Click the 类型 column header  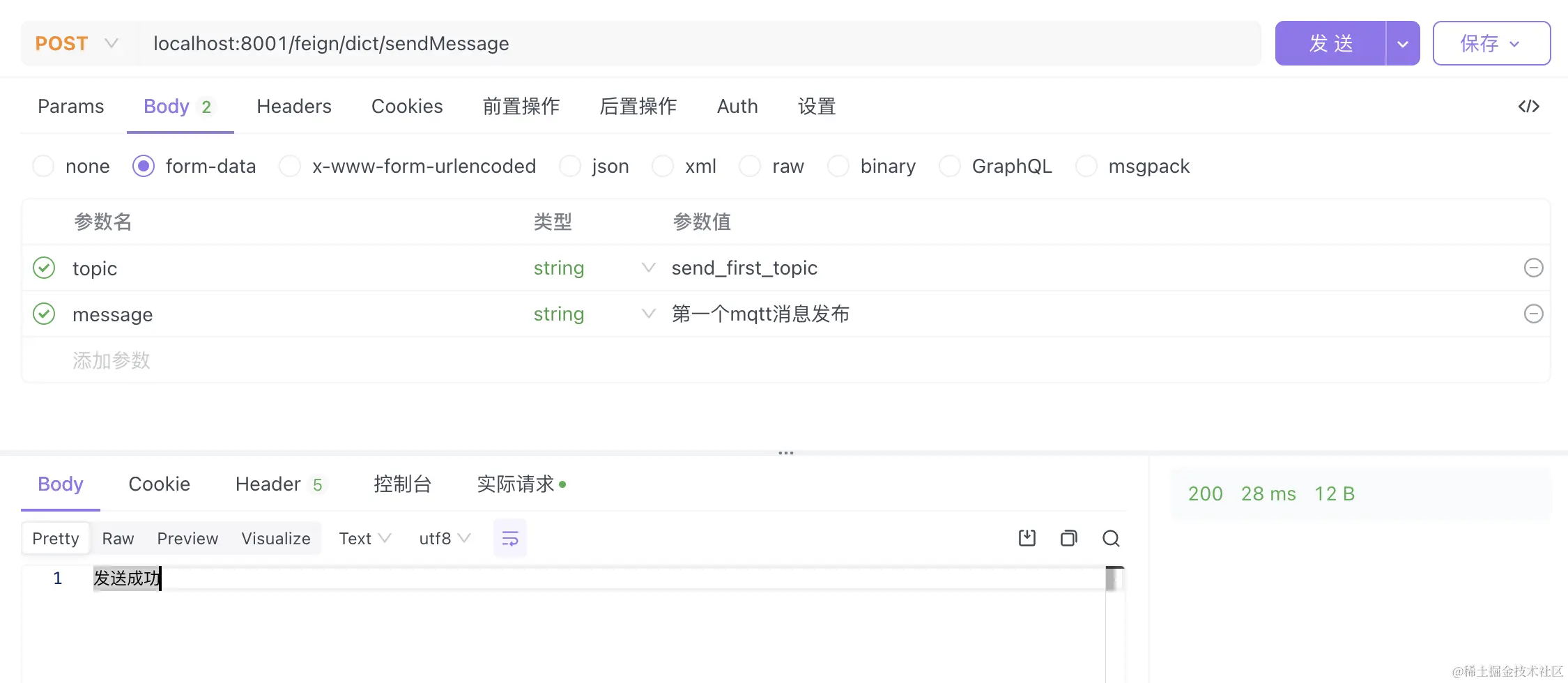553,222
